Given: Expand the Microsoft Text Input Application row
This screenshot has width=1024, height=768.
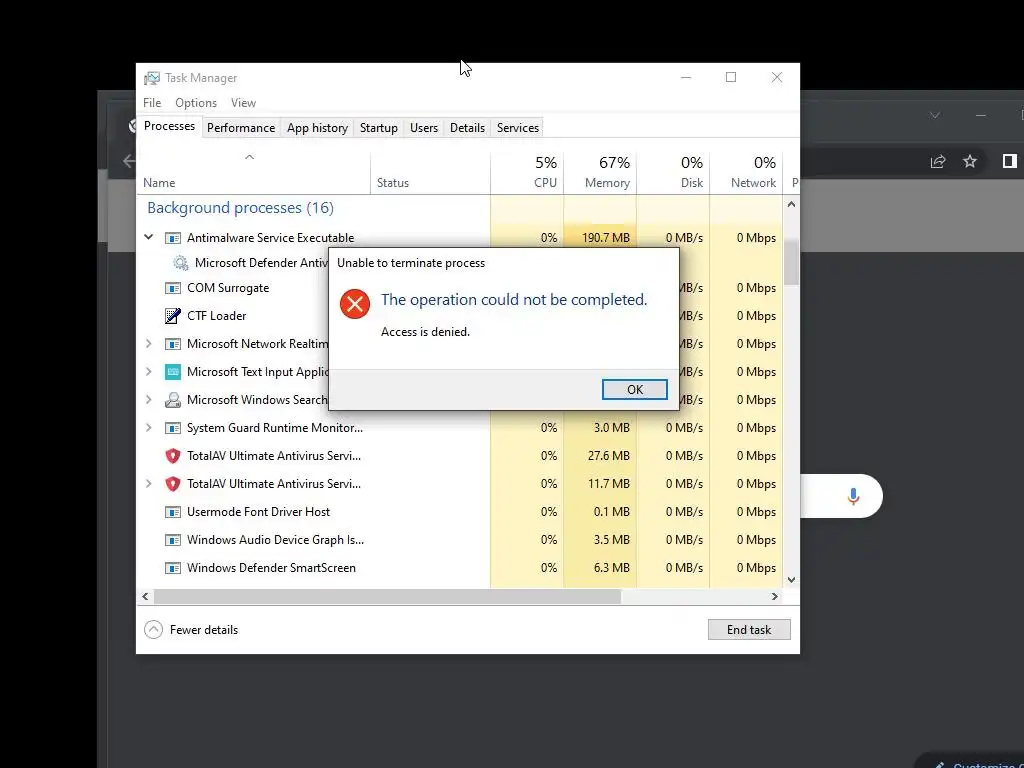Looking at the screenshot, I should 149,372.
